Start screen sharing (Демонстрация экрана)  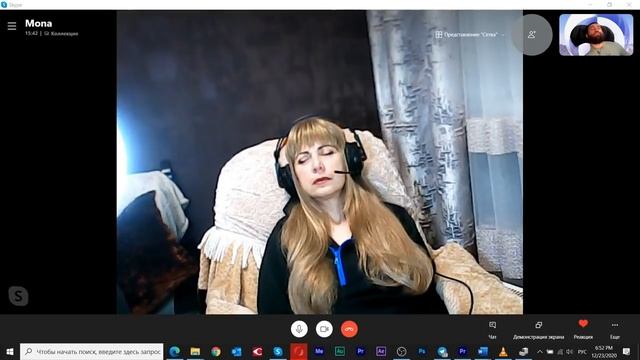[x=538, y=330]
